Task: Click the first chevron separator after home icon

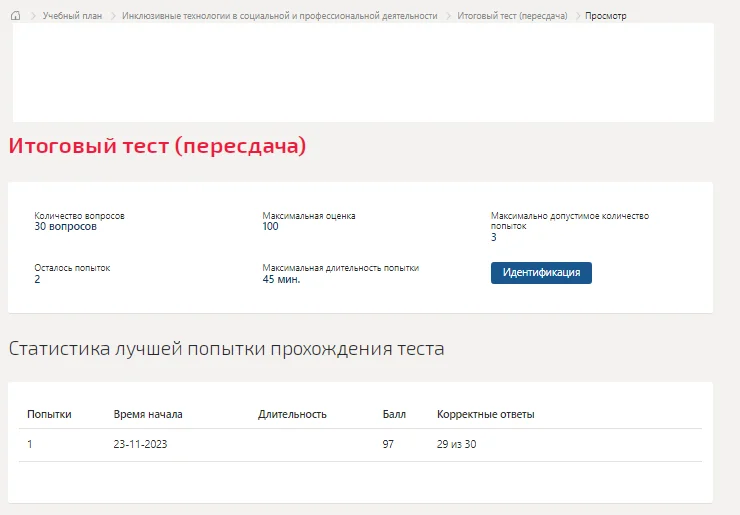Action: (33, 16)
